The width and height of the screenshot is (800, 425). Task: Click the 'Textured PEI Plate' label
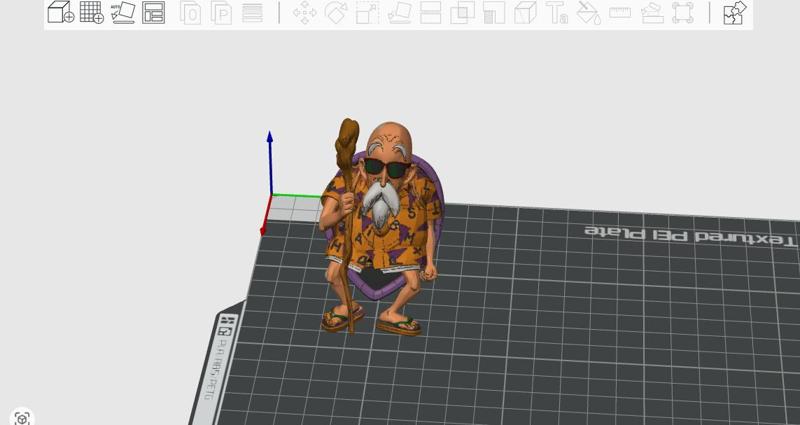[690, 235]
